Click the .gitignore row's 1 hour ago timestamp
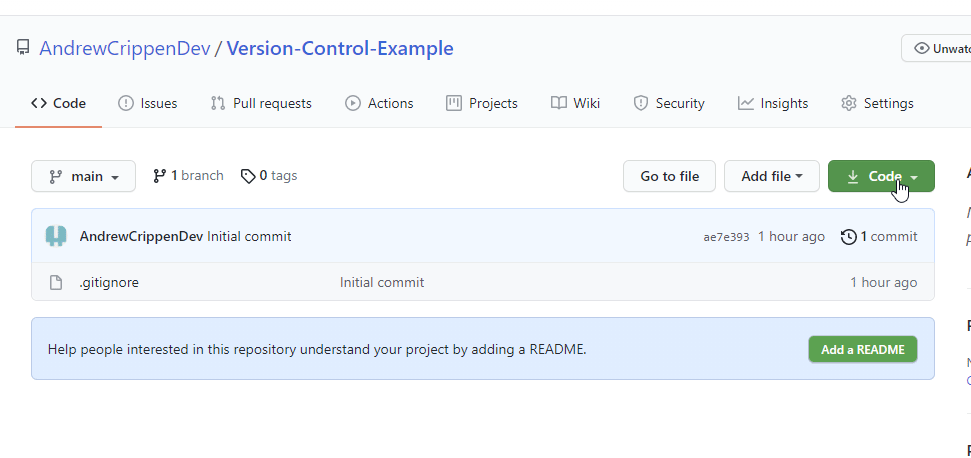971x458 pixels. tap(884, 283)
